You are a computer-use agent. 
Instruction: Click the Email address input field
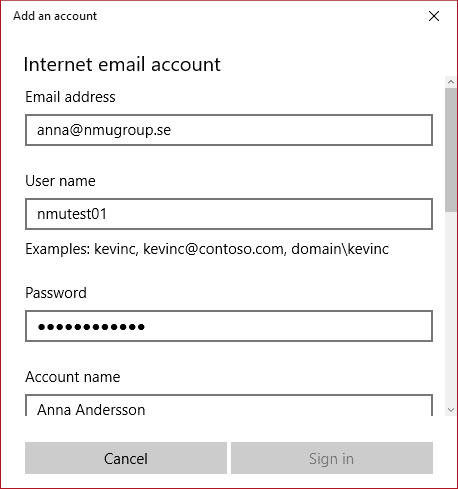pyautogui.click(x=229, y=130)
